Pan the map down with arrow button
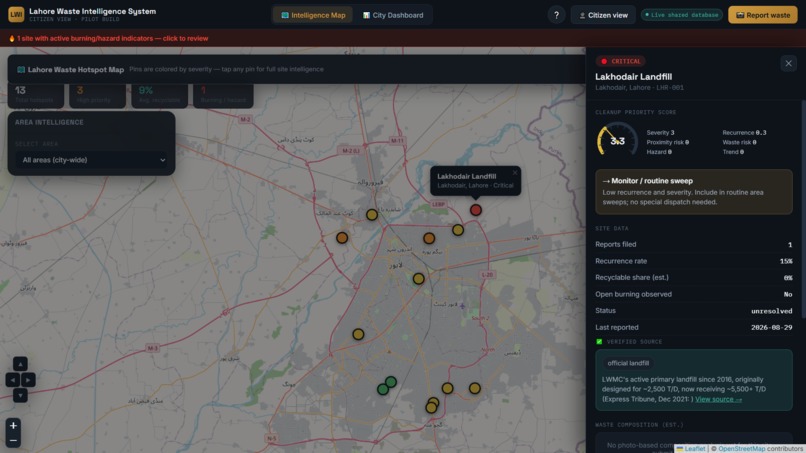 pos(20,395)
